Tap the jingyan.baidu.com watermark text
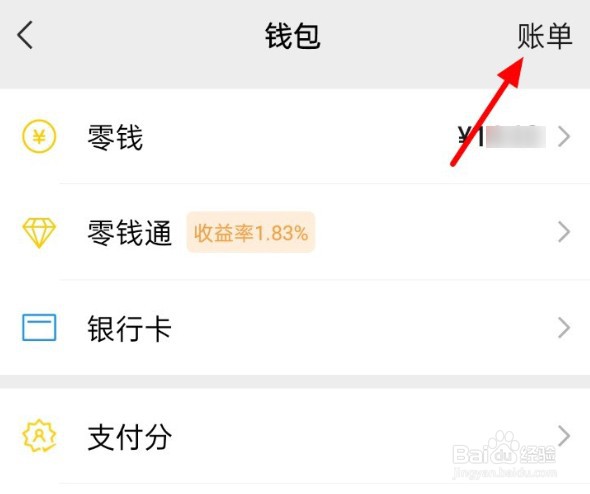This screenshot has width=590, height=494. pos(504,473)
